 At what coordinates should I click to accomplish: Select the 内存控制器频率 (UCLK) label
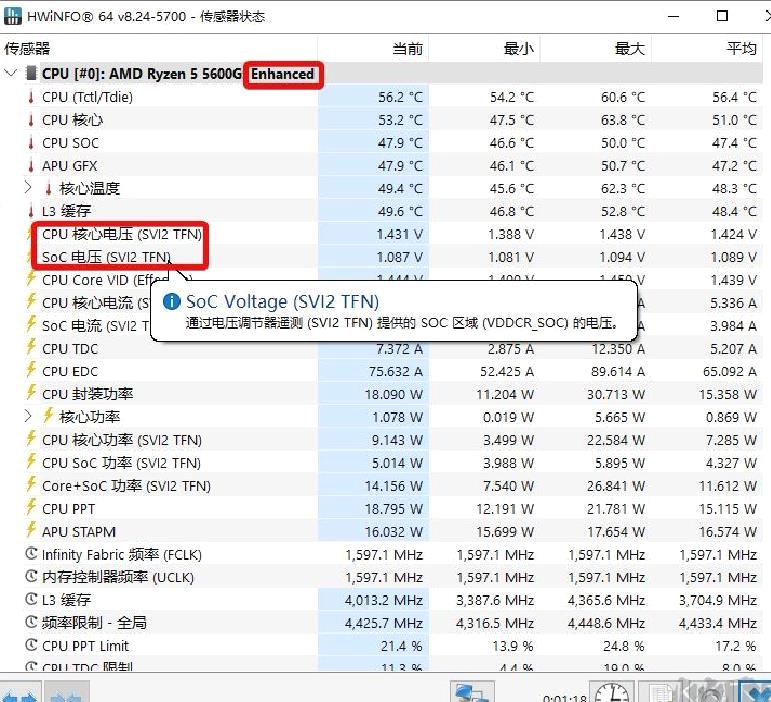[x=118, y=577]
